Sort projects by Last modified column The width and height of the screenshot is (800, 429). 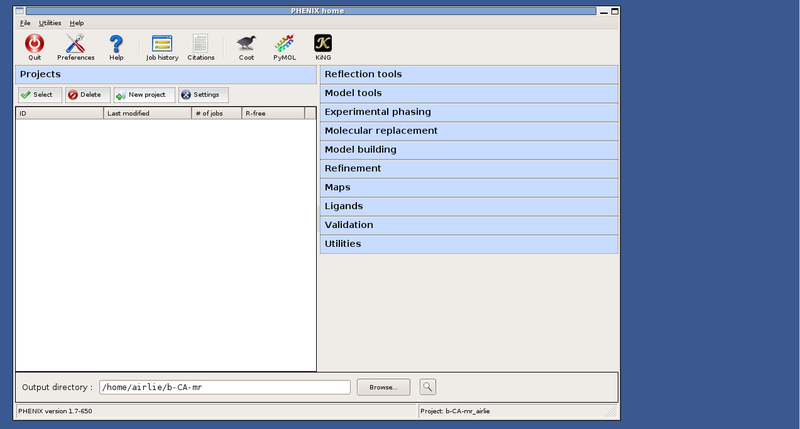tap(147, 114)
